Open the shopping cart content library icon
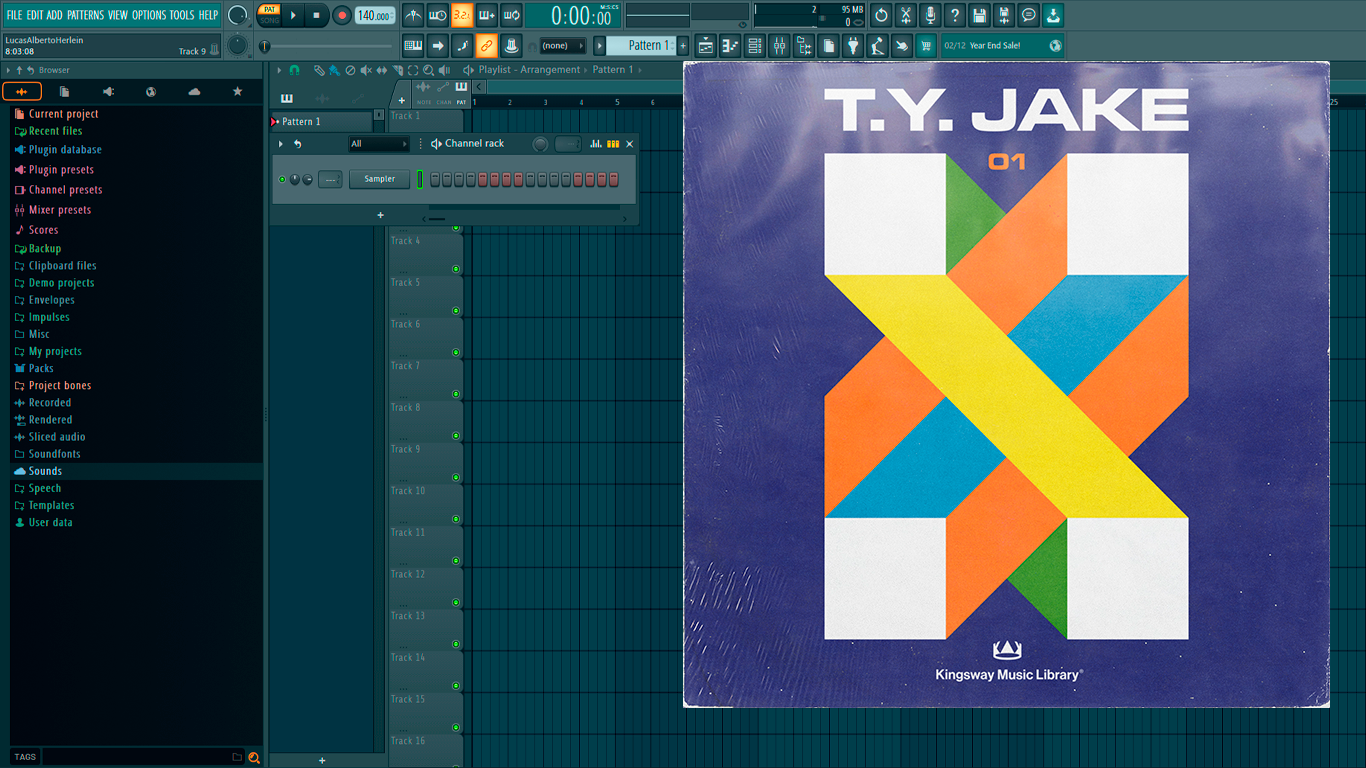Viewport: 1366px width, 768px height. point(926,46)
